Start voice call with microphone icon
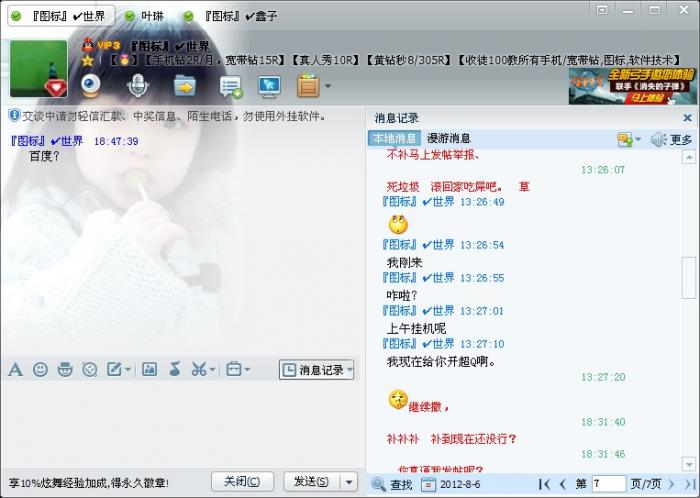 click(138, 85)
